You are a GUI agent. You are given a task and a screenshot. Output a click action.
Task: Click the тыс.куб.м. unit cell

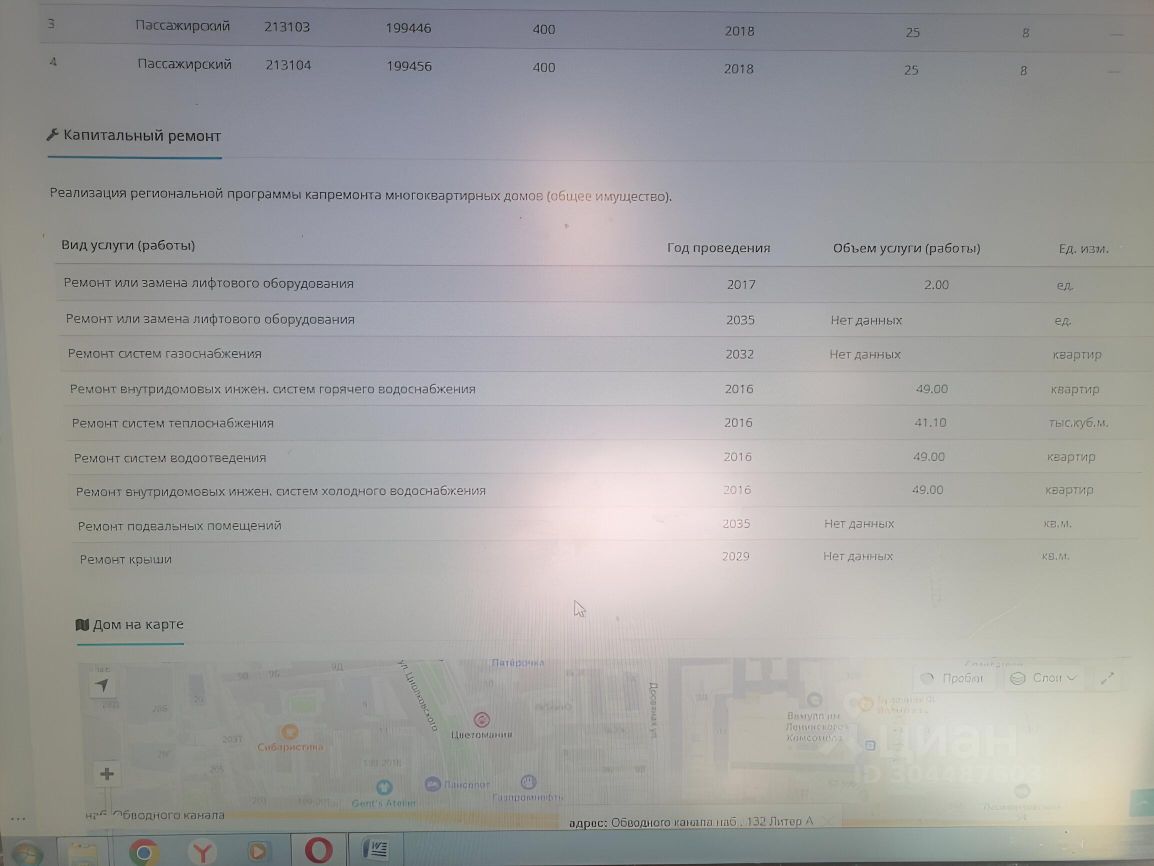pos(1078,423)
